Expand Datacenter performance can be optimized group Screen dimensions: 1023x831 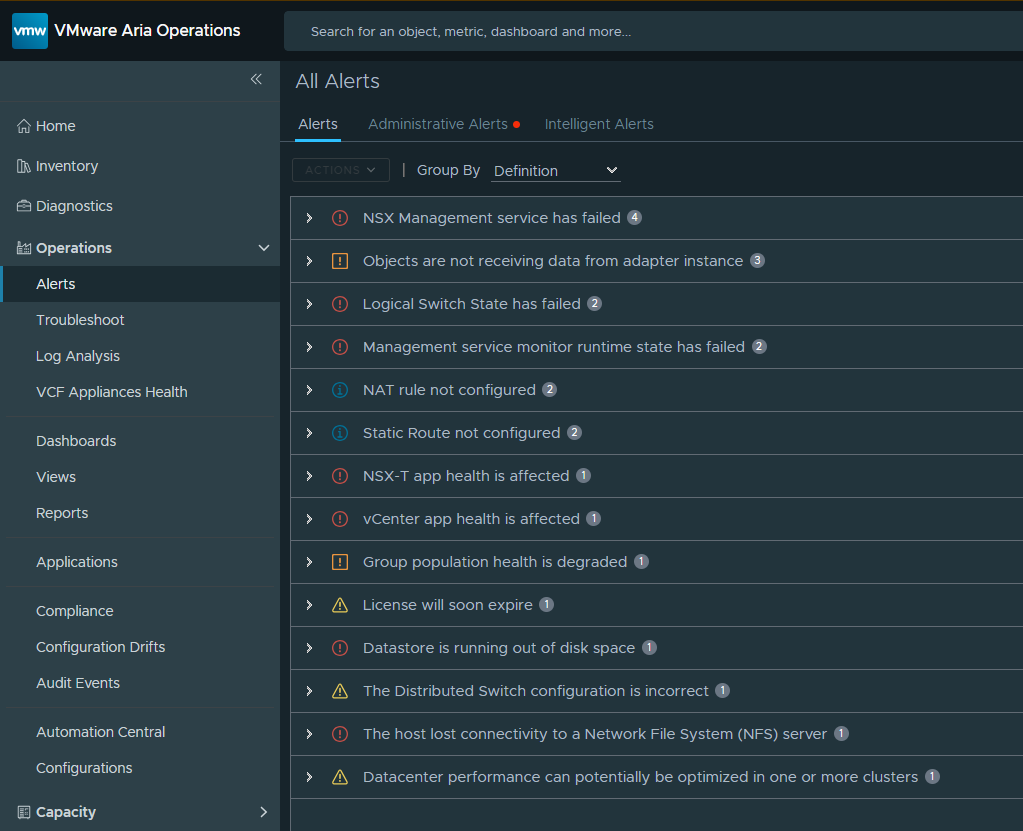(x=309, y=778)
